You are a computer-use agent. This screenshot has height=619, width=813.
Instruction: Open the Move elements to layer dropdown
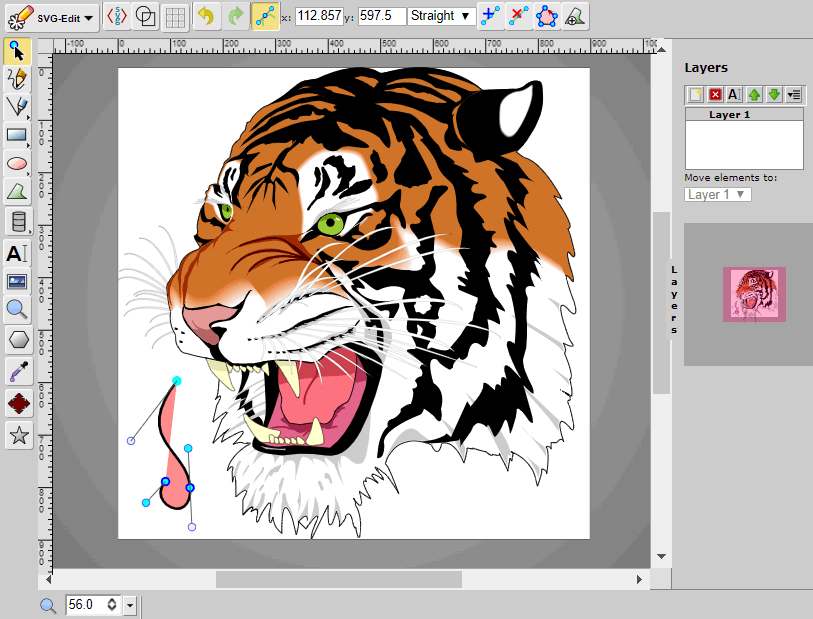(x=717, y=195)
